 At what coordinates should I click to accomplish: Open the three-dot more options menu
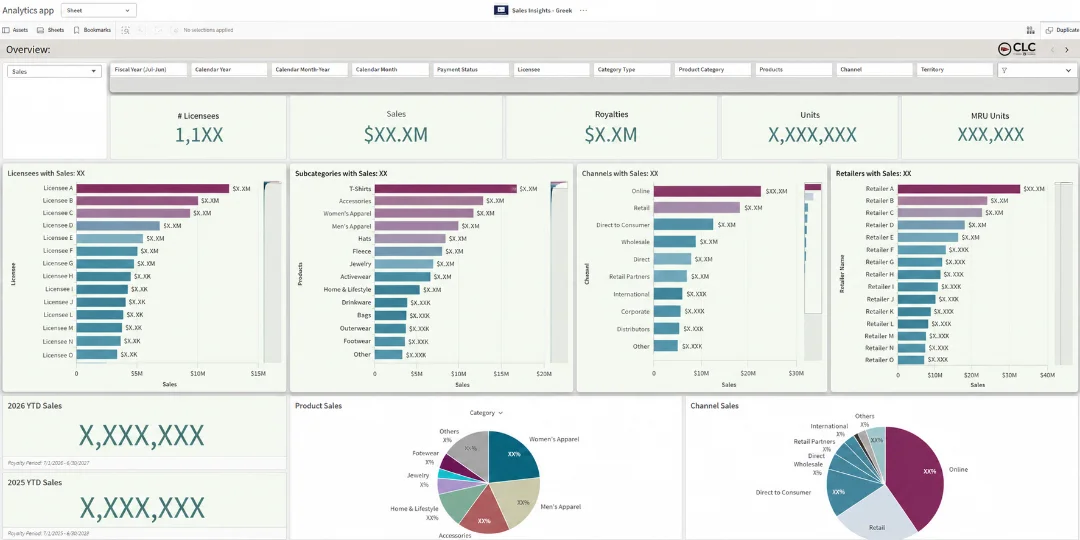[x=583, y=10]
